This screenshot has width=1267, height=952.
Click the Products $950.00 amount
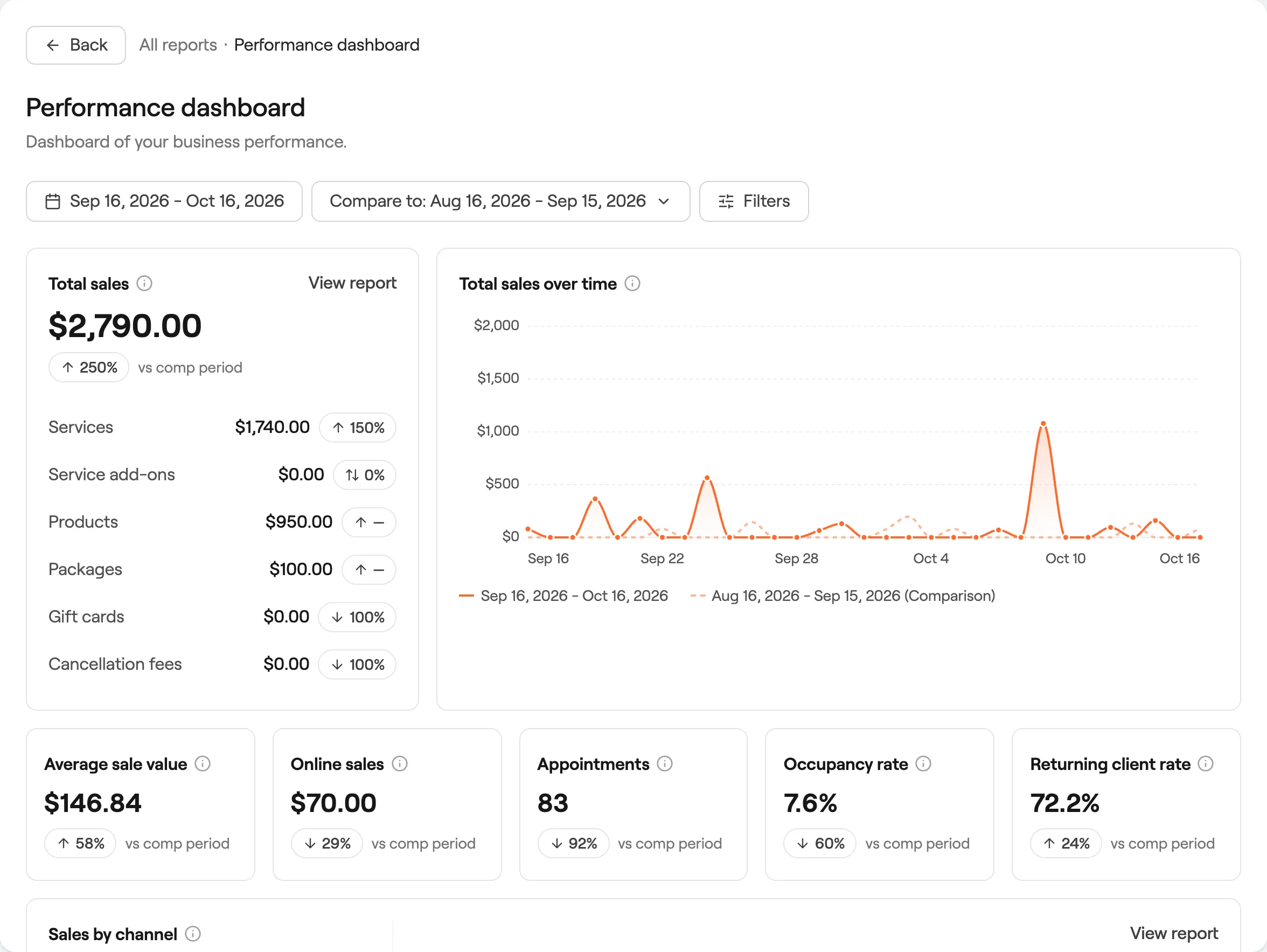click(x=299, y=522)
